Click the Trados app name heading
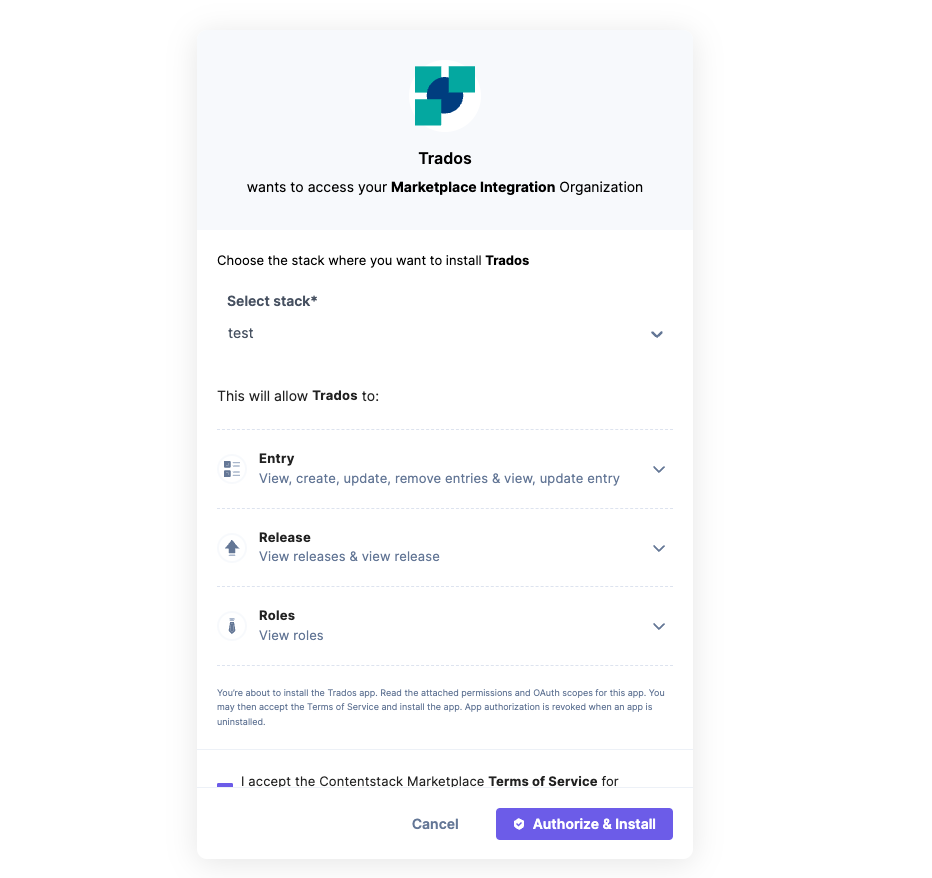This screenshot has height=878, width=932. click(x=445, y=158)
